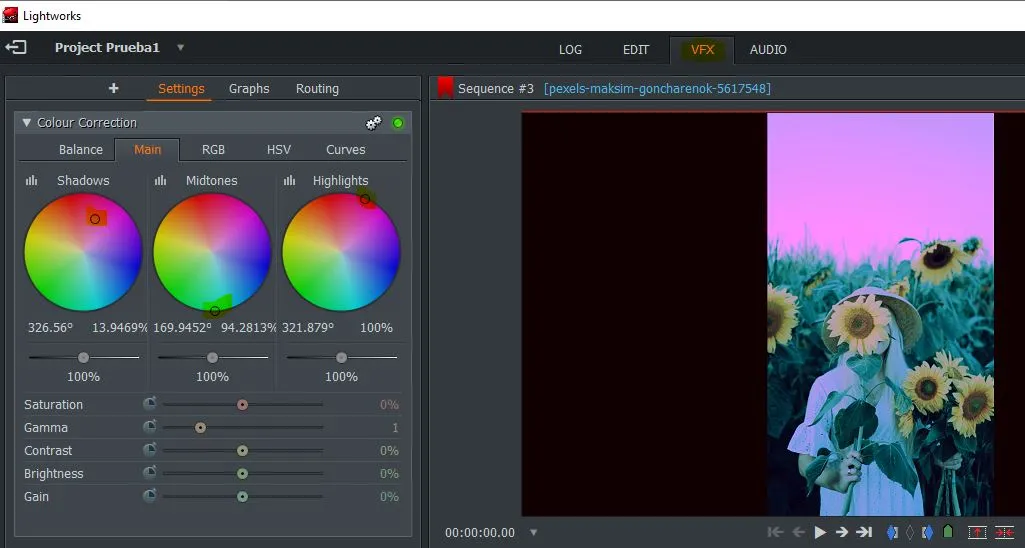Image resolution: width=1025 pixels, height=548 pixels.
Task: Click the Shadows histogram icon
Action: [31, 180]
